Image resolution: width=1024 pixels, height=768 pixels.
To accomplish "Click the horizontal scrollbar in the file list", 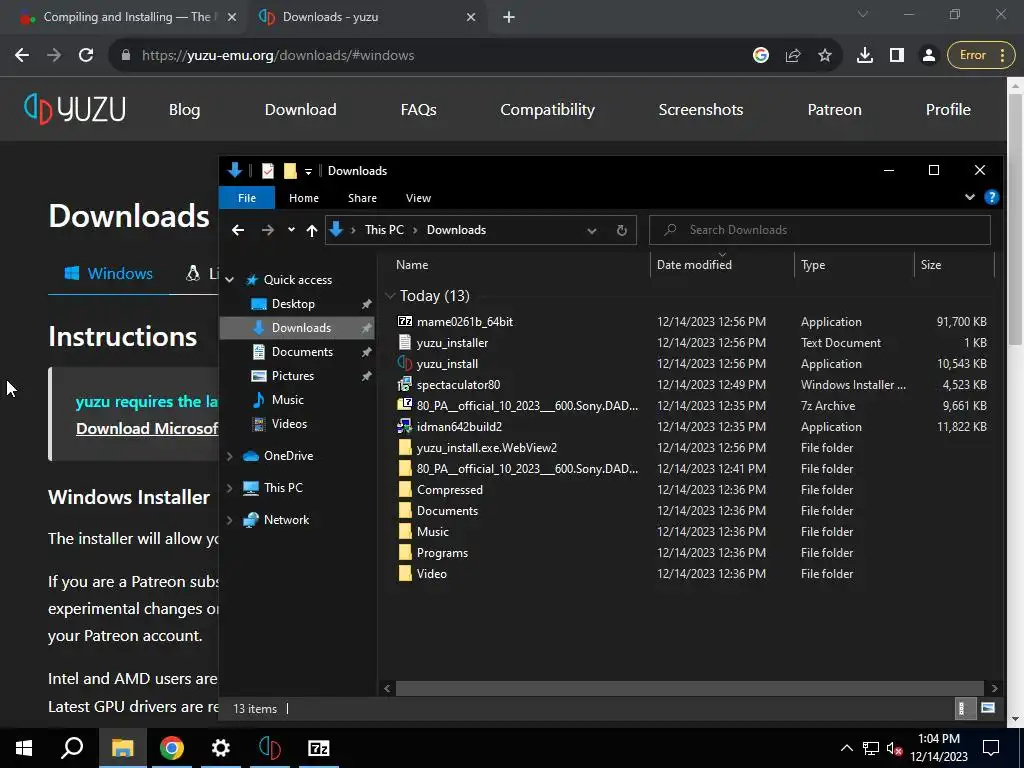I will click(690, 688).
